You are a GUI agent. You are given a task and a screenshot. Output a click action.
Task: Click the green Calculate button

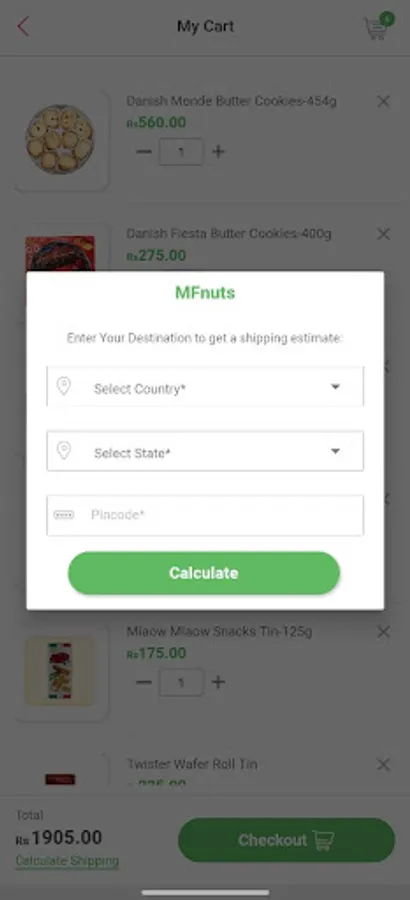point(204,573)
